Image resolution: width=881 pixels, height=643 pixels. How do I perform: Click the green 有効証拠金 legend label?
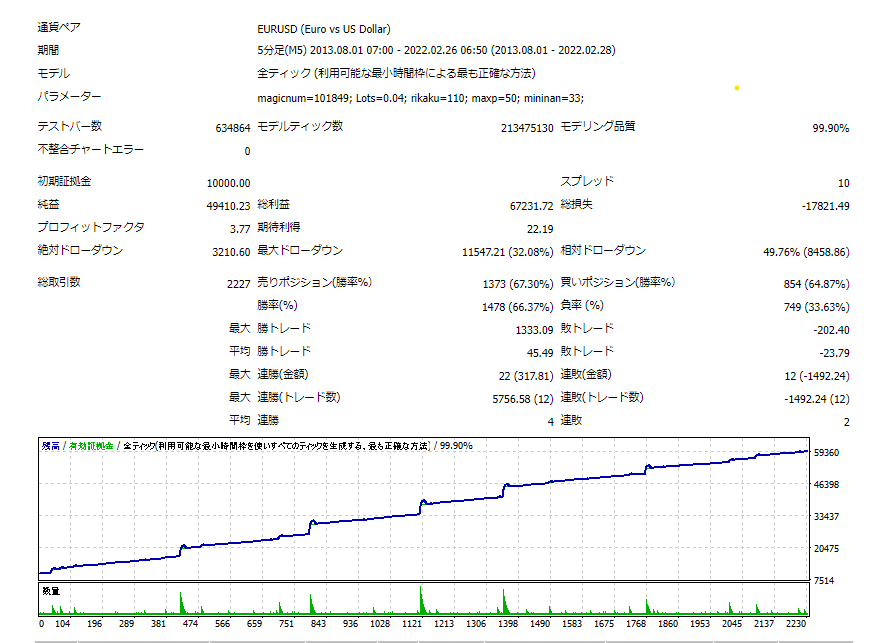pos(91,446)
